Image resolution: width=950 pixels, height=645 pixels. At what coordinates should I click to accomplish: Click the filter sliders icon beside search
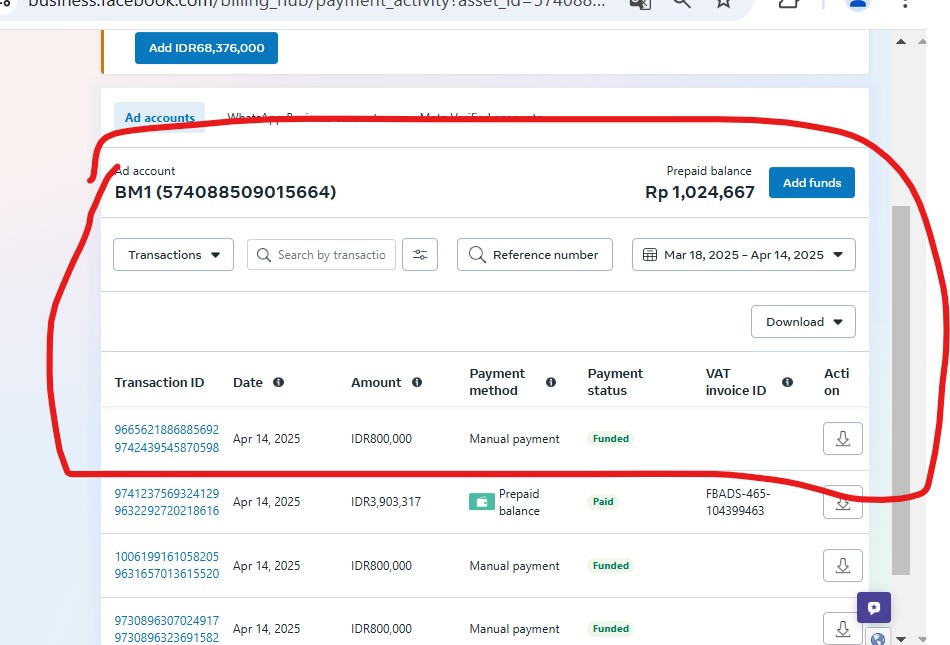[x=420, y=255]
